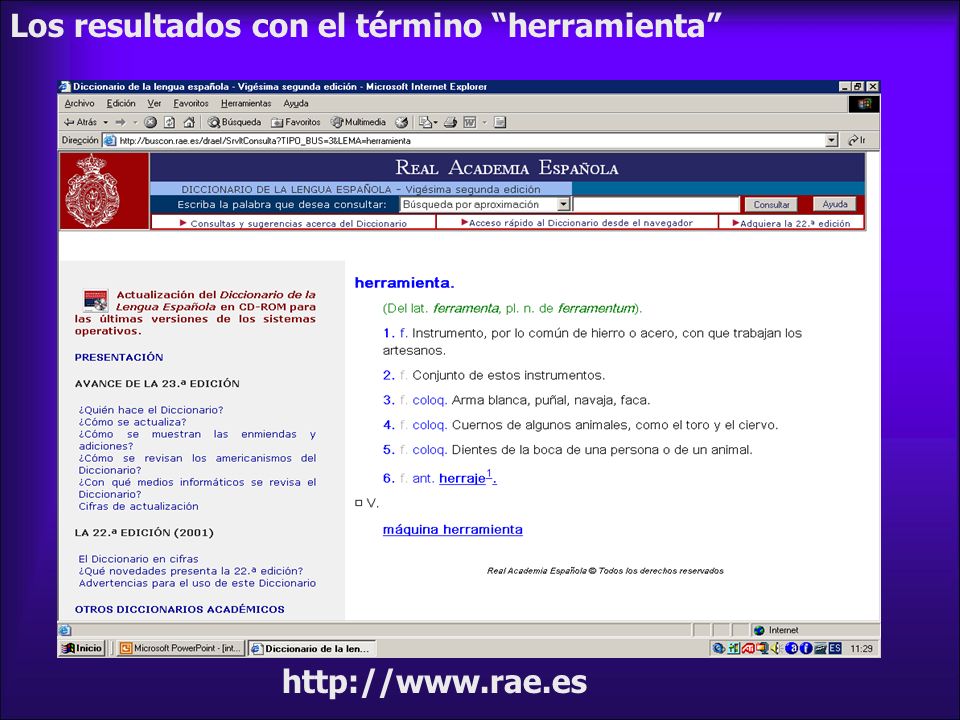Image resolution: width=960 pixels, height=720 pixels.
Task: Click the coloq. abbreviation in definition 3
Action: pyautogui.click(x=429, y=400)
